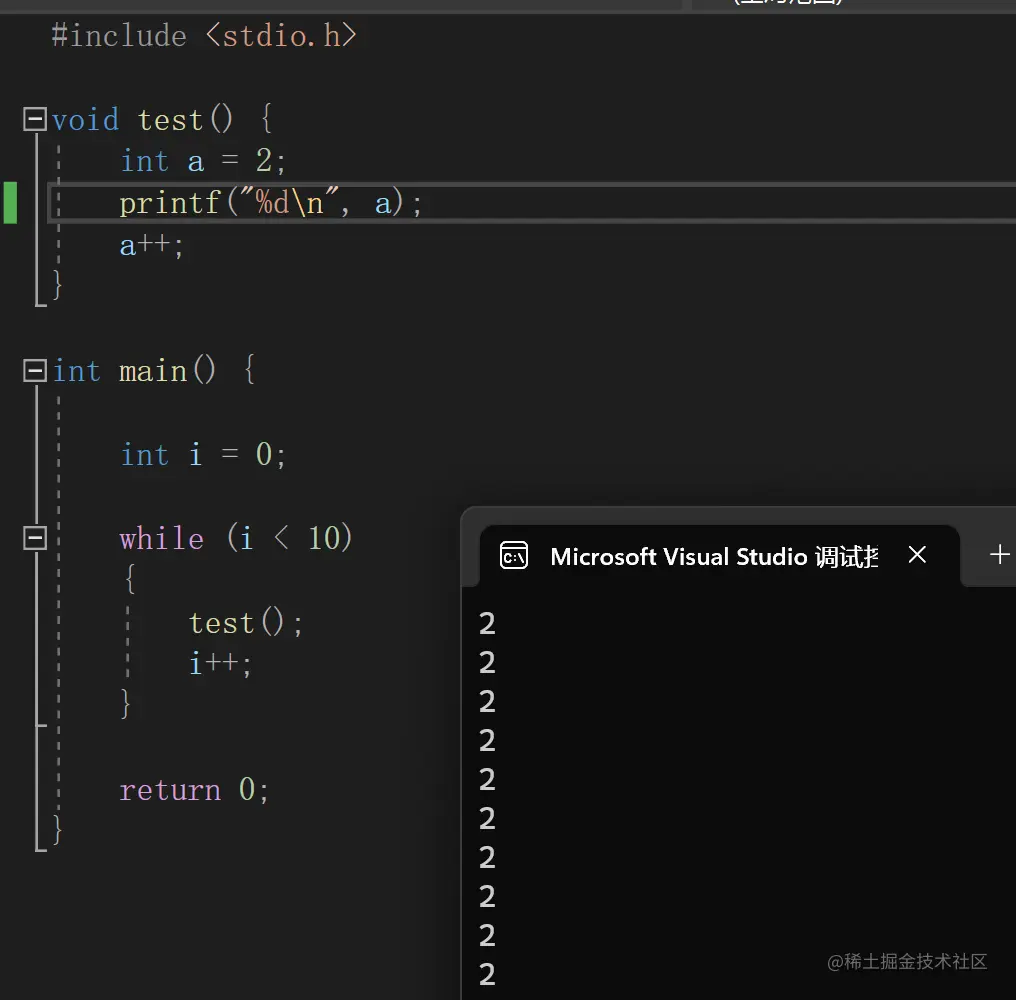Click the 'int i = 0;' declaration
This screenshot has width=1016, height=1000.
203,454
